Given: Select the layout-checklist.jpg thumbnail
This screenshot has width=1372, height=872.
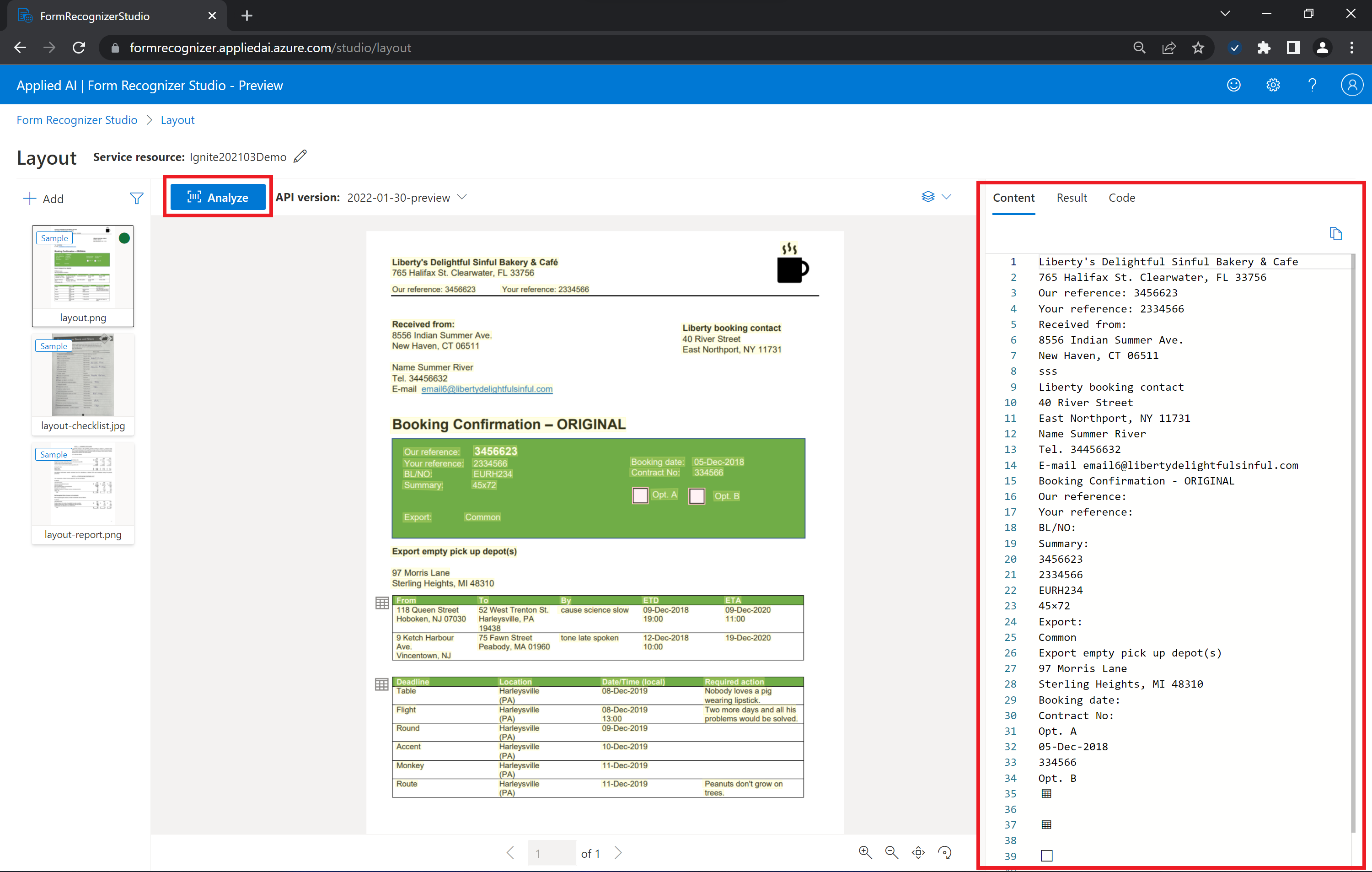Looking at the screenshot, I should pos(83,383).
